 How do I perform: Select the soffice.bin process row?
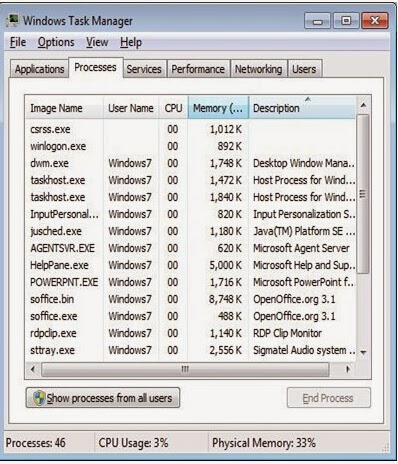(191, 299)
